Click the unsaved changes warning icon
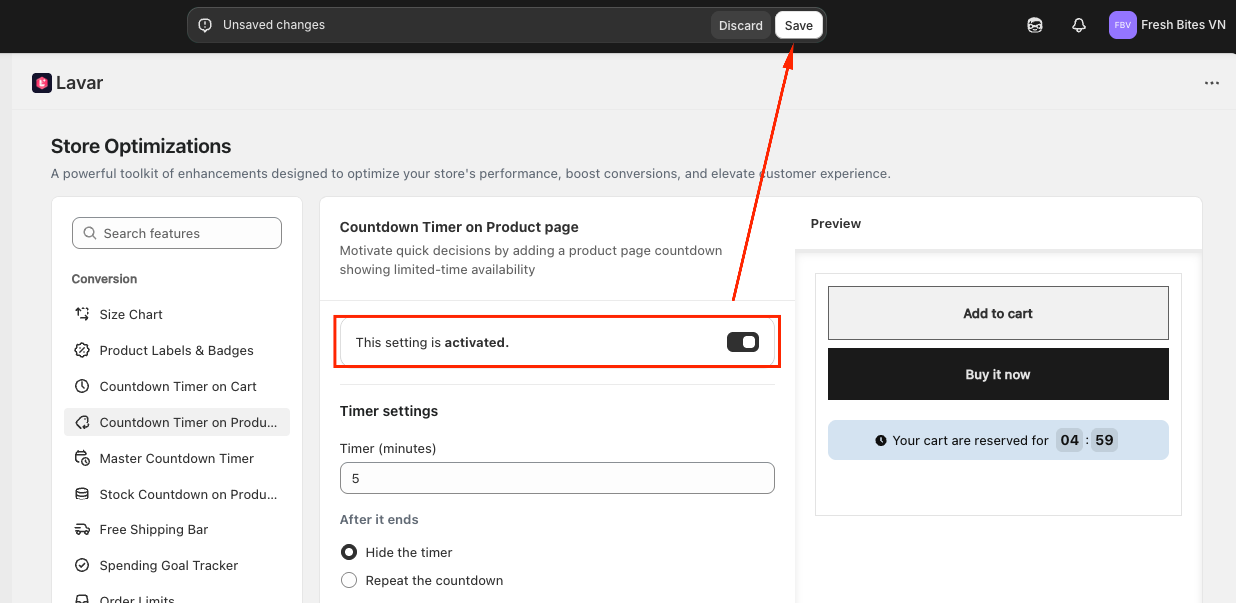Image resolution: width=1236 pixels, height=603 pixels. click(205, 25)
